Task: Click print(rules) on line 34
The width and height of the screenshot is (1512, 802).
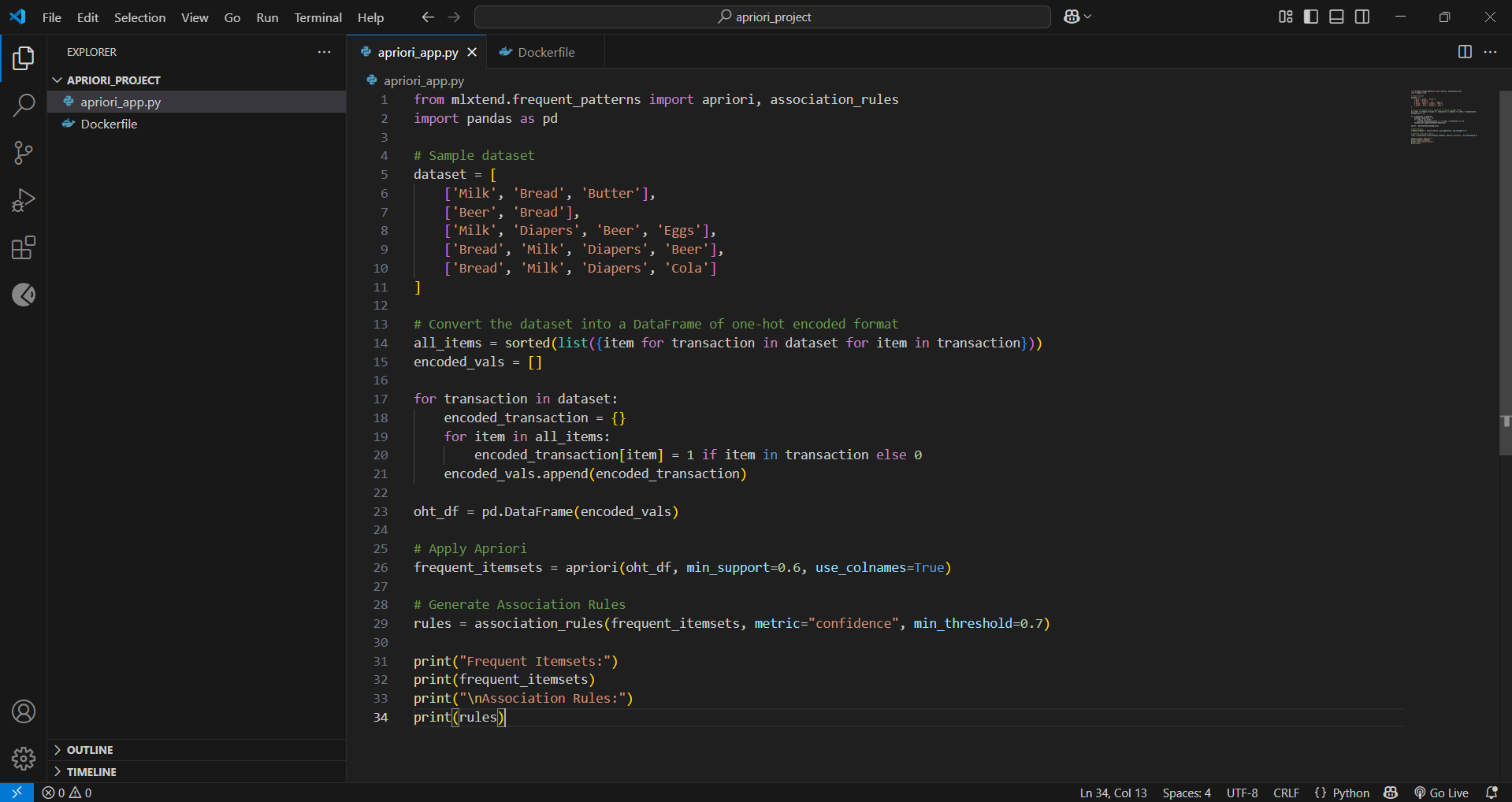Action: click(459, 717)
